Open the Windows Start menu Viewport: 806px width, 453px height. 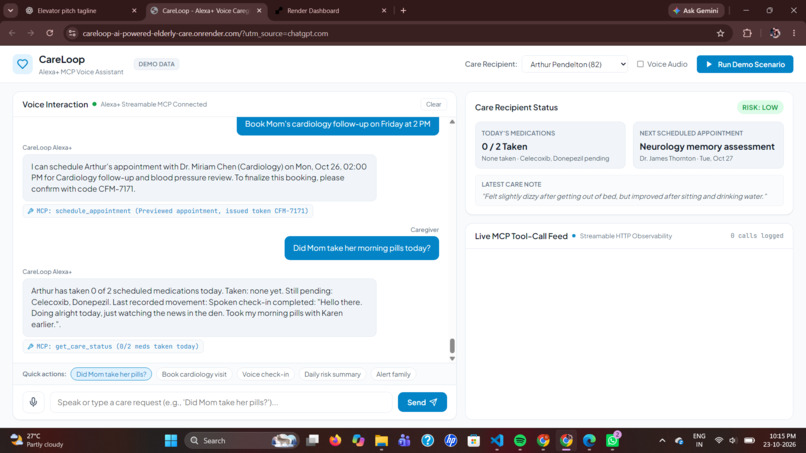point(171,441)
